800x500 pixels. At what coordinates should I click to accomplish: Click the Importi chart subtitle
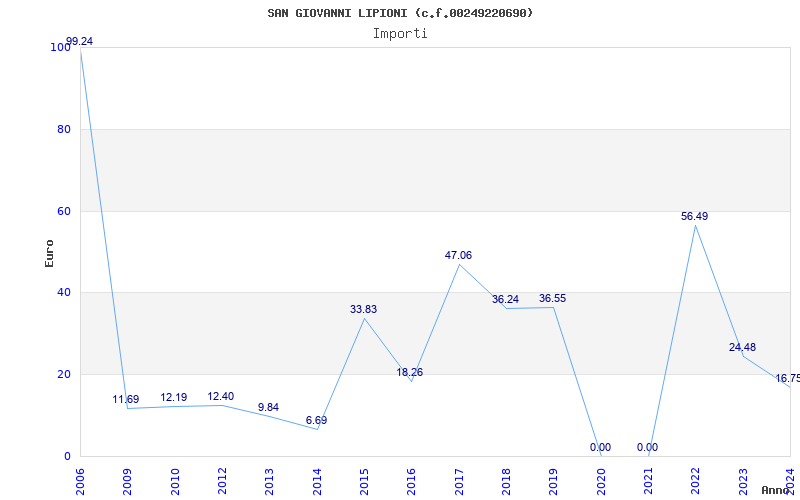coord(400,34)
